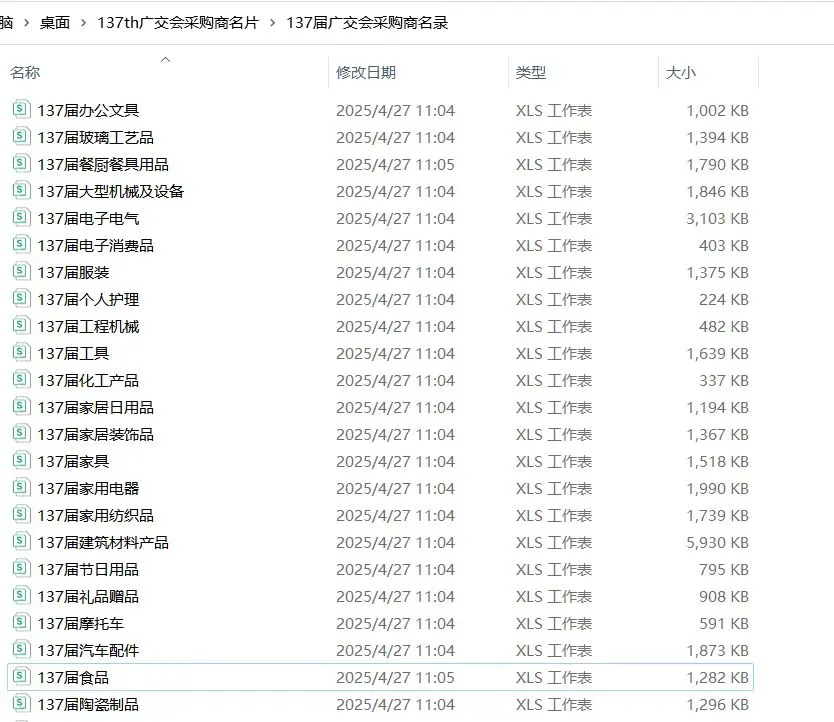
Task: Select the file name 137届家用纺织品
Action: pyautogui.click(x=96, y=516)
